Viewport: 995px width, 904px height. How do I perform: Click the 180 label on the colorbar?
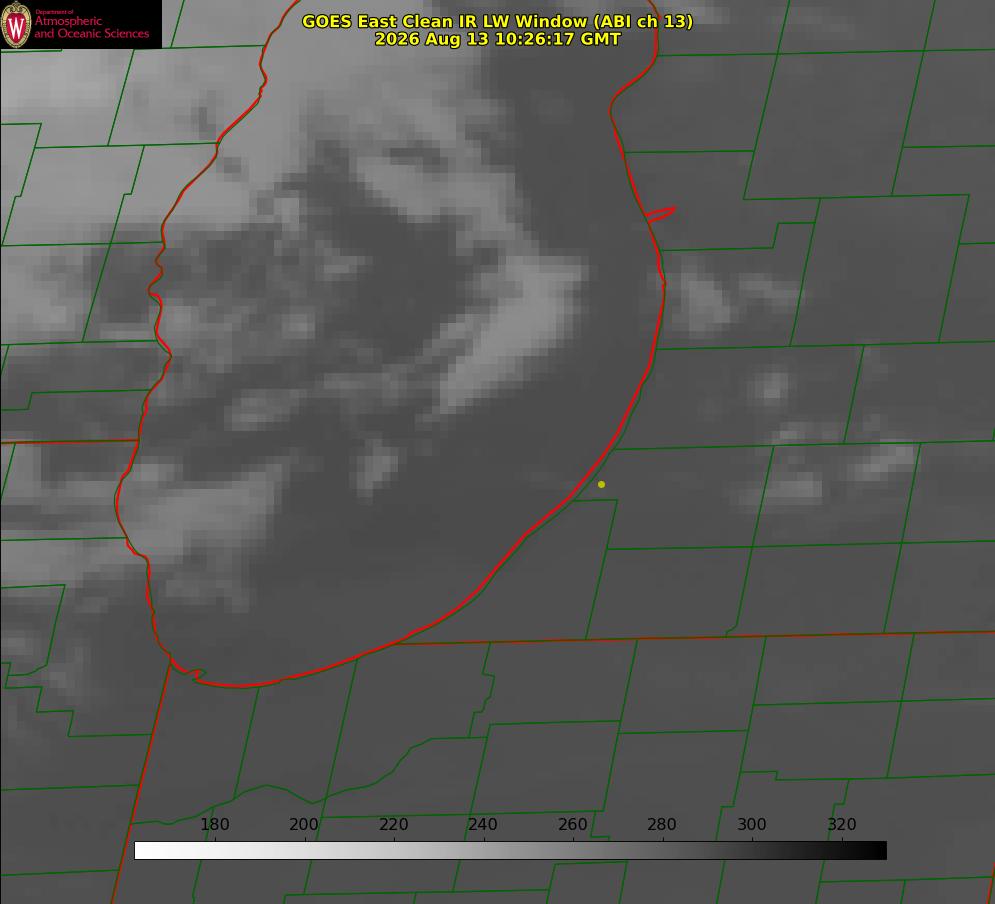[x=214, y=824]
